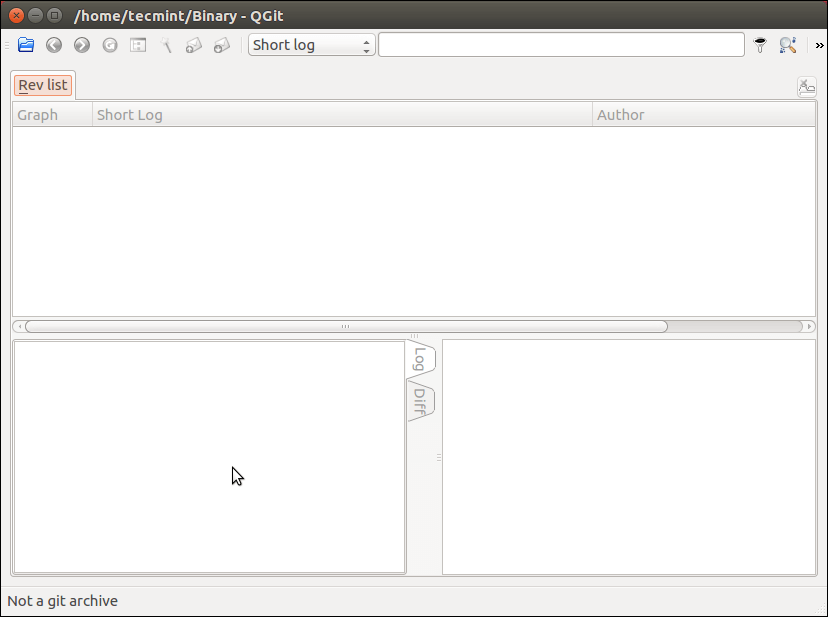Click the close revision list icon
Screen dimensions: 828x617
[806, 86]
